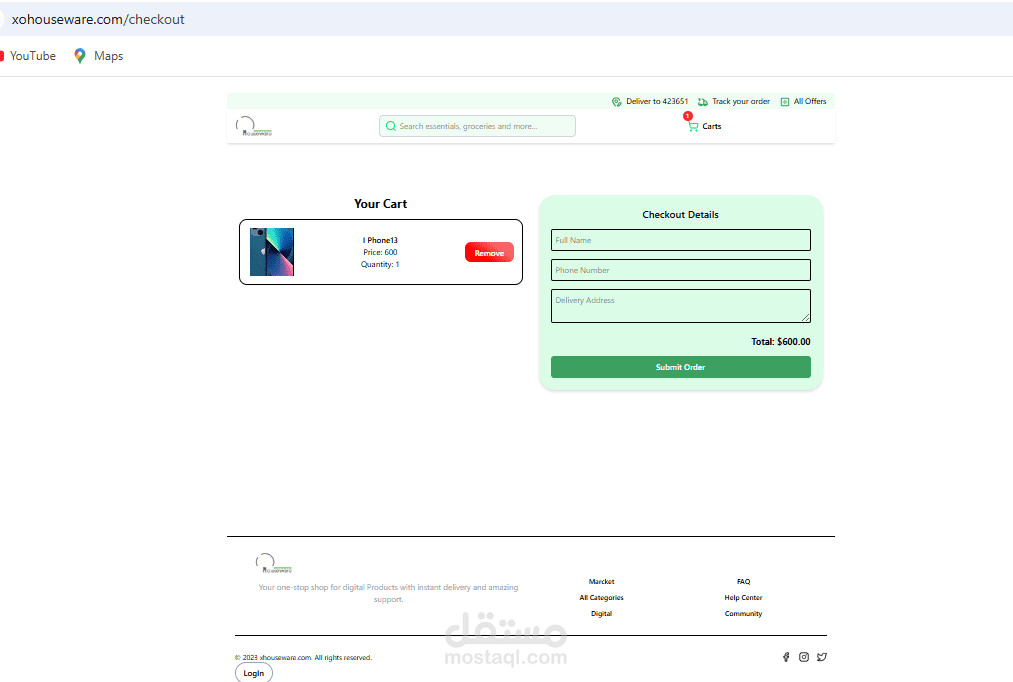Submit the order
The height and width of the screenshot is (682, 1013).
(680, 367)
